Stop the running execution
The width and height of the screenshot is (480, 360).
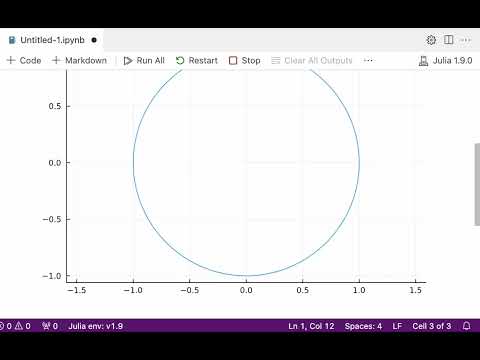pyautogui.click(x=245, y=60)
